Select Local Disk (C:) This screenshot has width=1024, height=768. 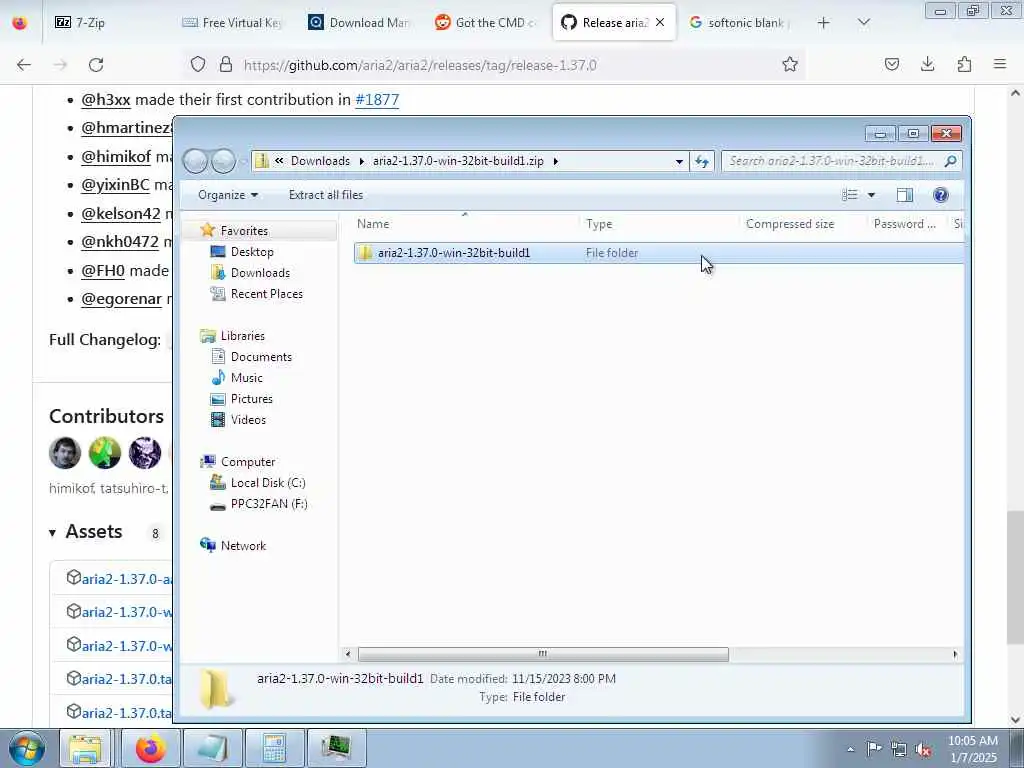(268, 483)
